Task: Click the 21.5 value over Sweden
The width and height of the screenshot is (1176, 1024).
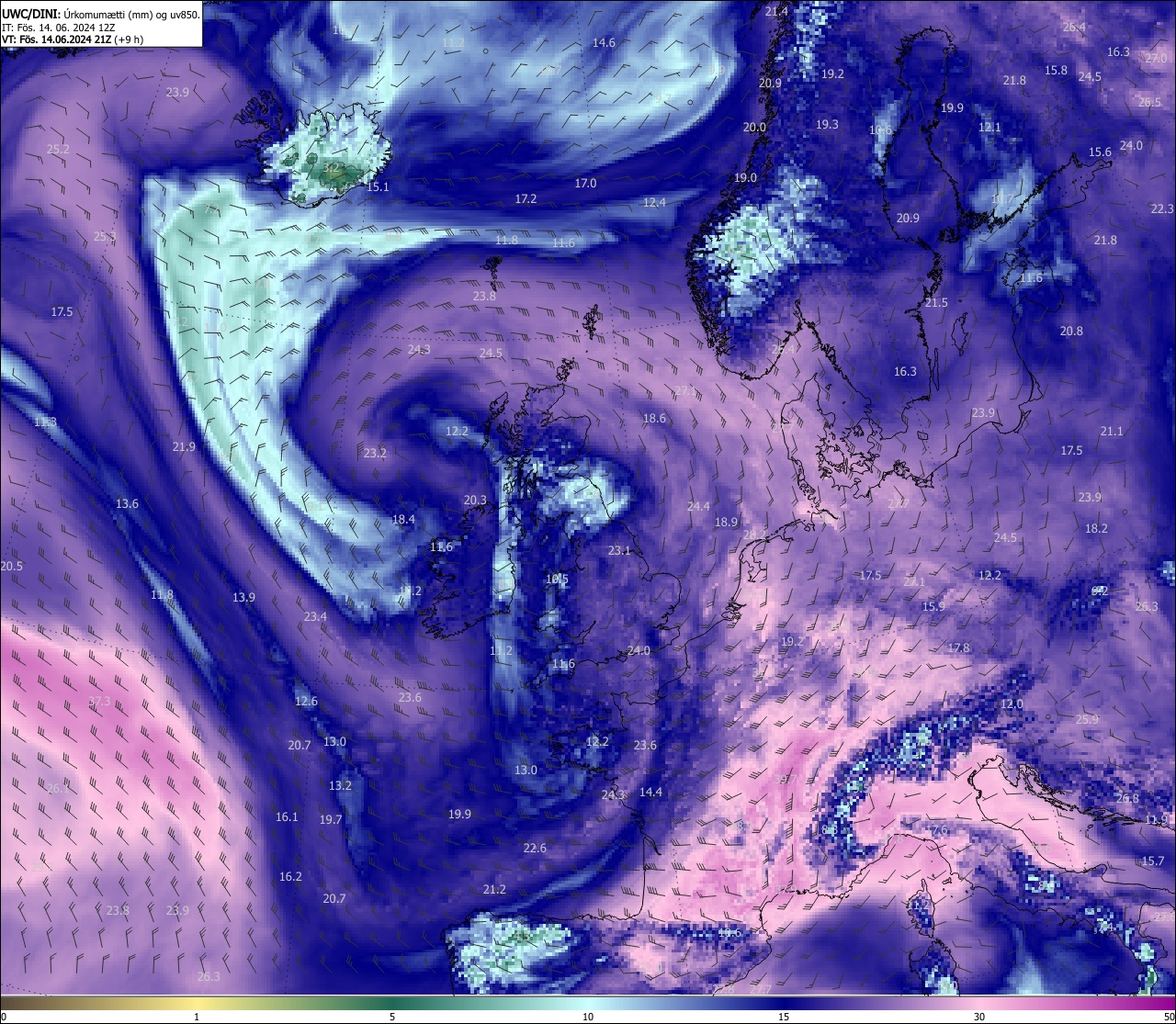Action: tap(935, 302)
